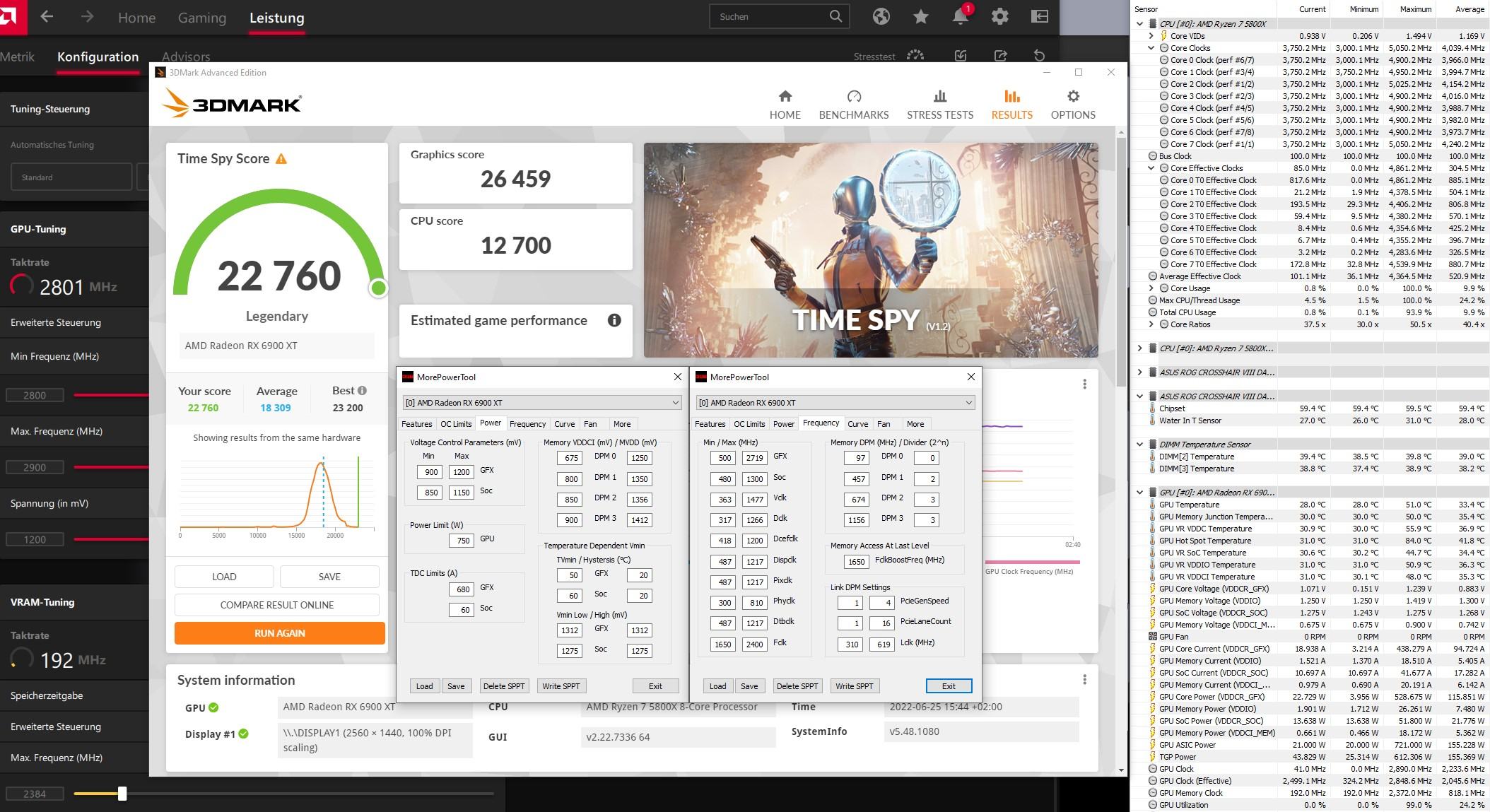Click the Average column header in the sensor list

click(x=1469, y=9)
